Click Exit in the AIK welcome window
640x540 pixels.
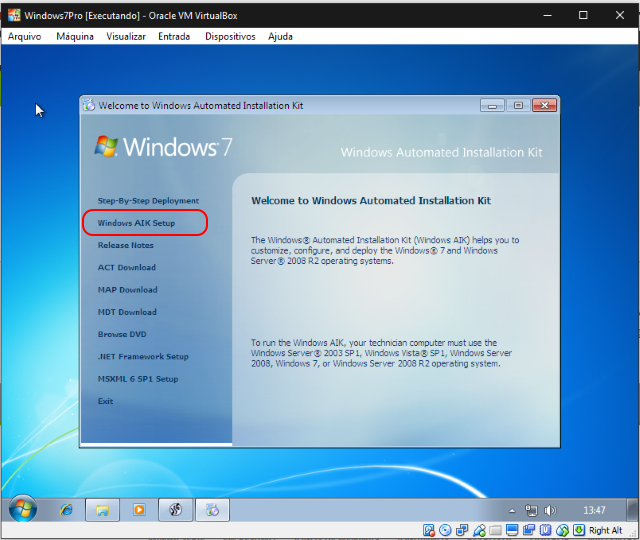click(105, 401)
